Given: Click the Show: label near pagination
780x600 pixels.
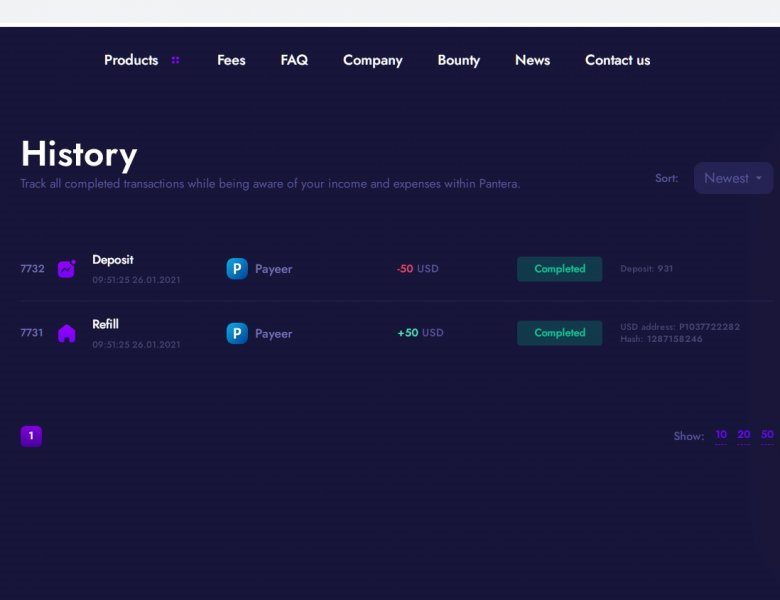Looking at the screenshot, I should tap(689, 436).
